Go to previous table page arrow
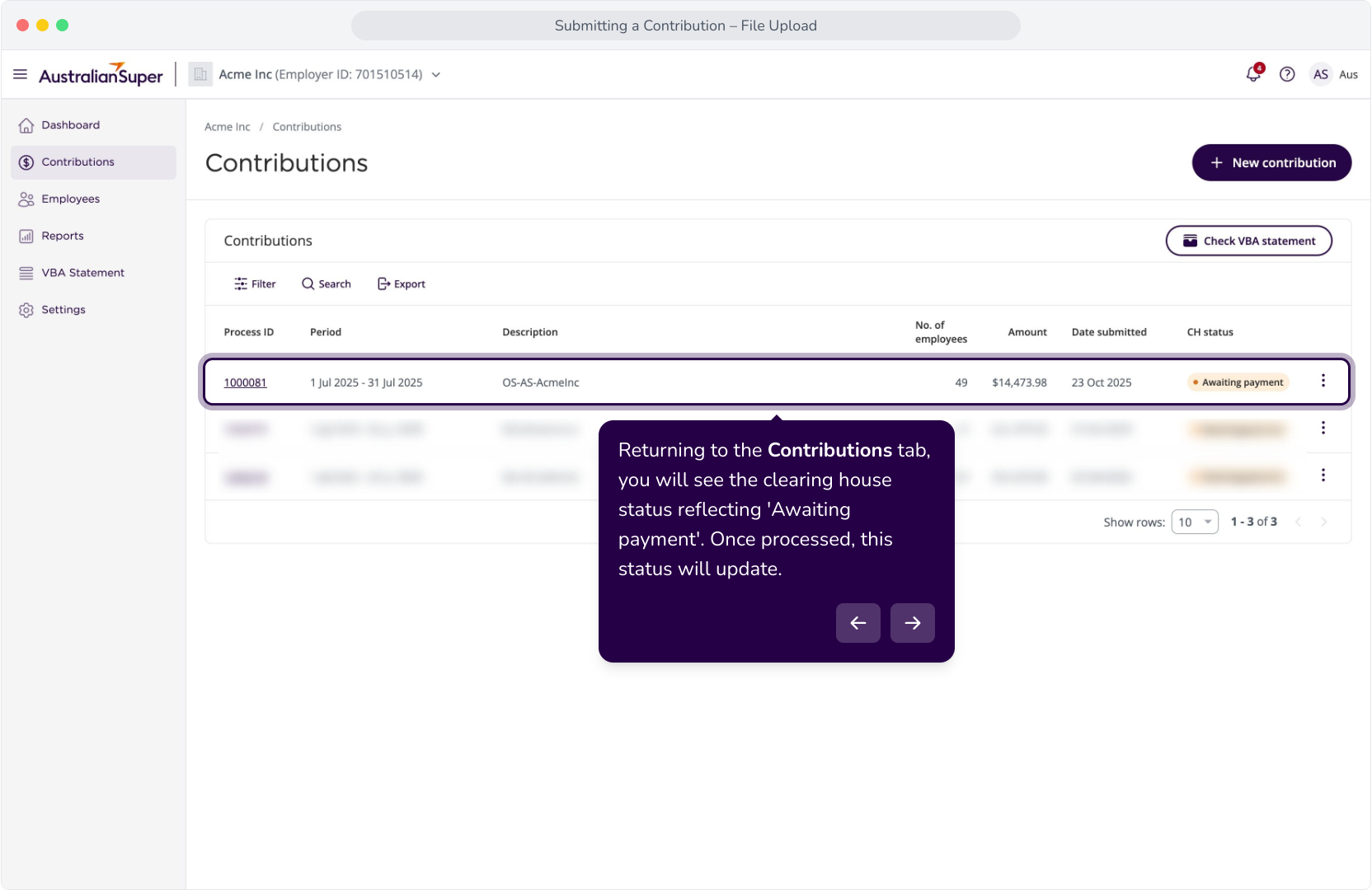The width and height of the screenshot is (1372, 890). pyautogui.click(x=1299, y=522)
